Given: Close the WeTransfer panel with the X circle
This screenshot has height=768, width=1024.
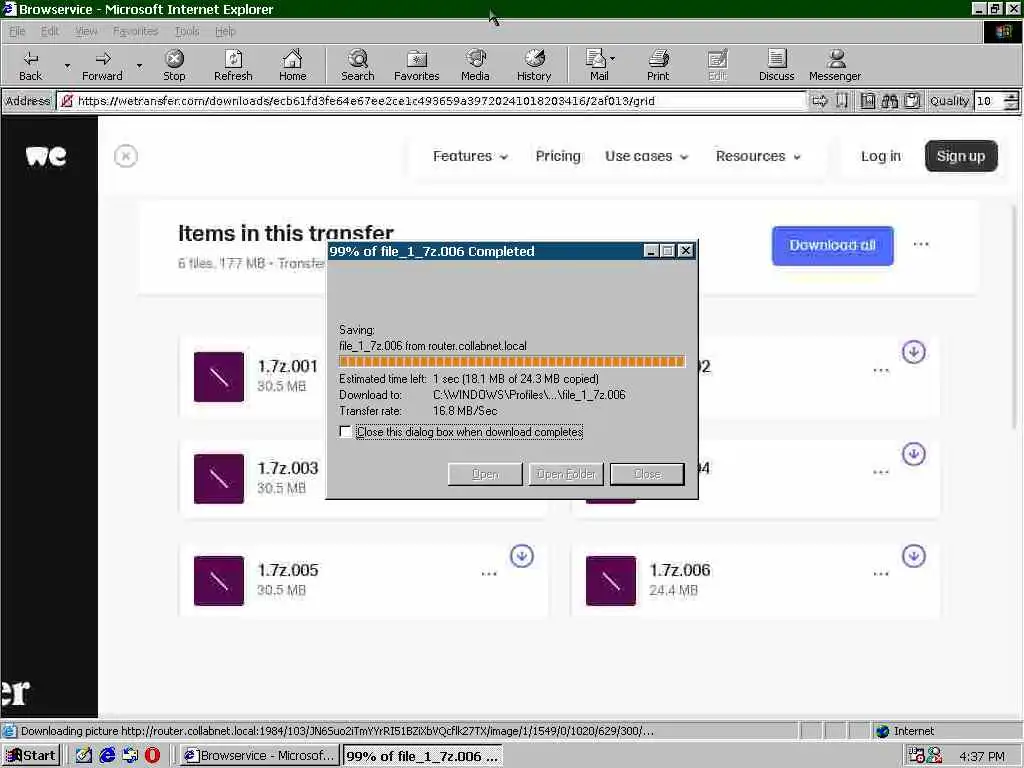Looking at the screenshot, I should pyautogui.click(x=125, y=156).
